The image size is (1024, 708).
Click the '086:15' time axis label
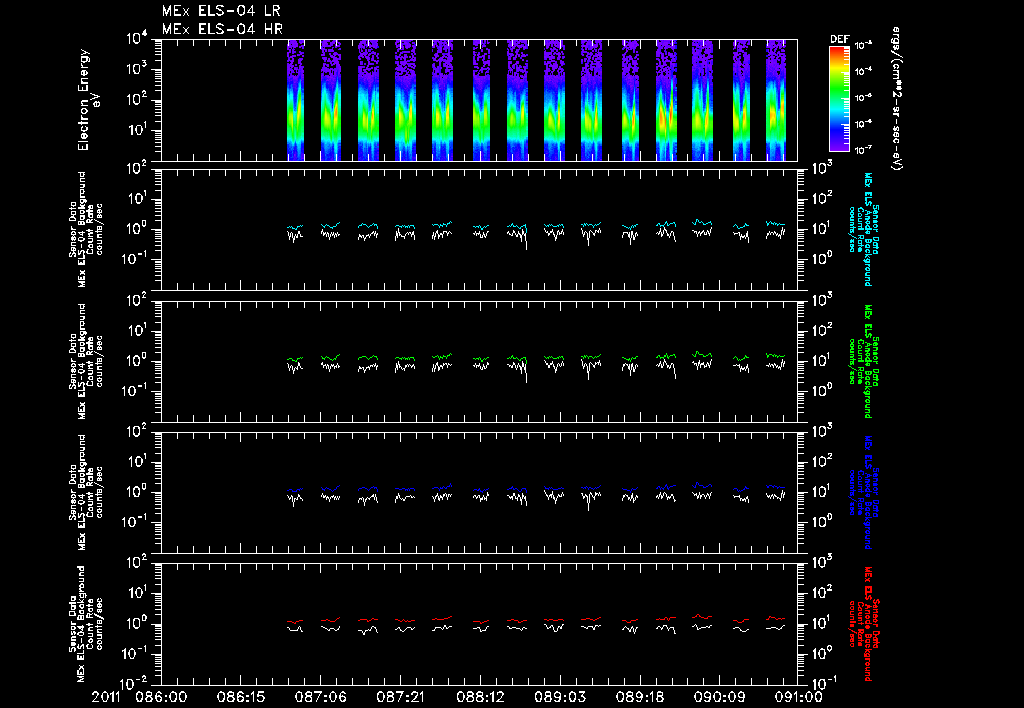[x=240, y=697]
